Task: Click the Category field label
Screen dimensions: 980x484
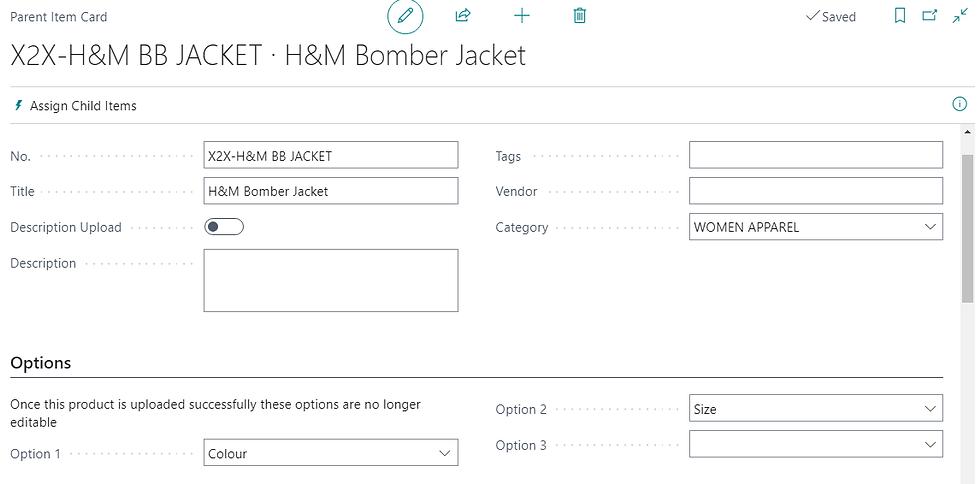Action: pyautogui.click(x=522, y=227)
